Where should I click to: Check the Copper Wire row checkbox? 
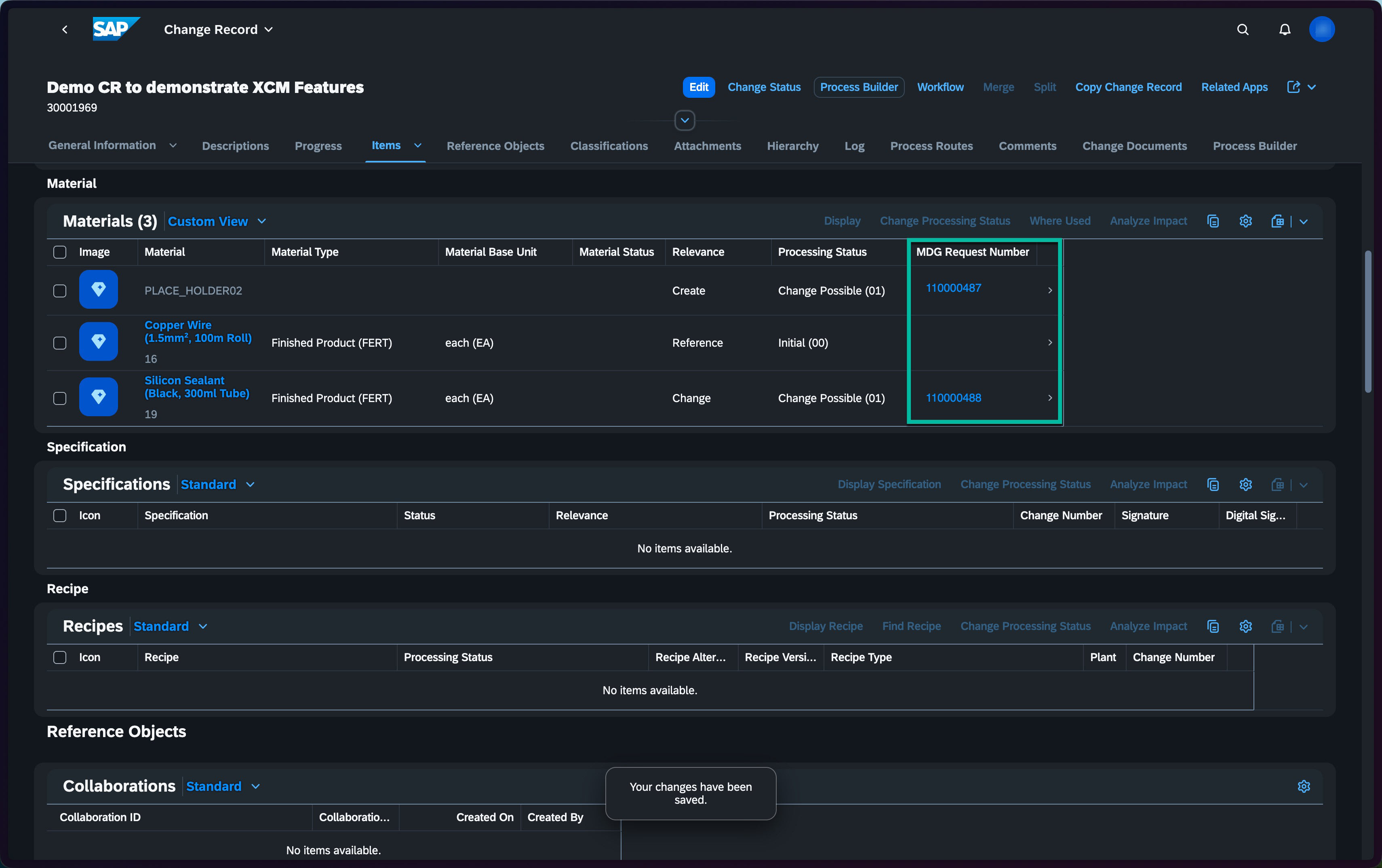tap(60, 343)
